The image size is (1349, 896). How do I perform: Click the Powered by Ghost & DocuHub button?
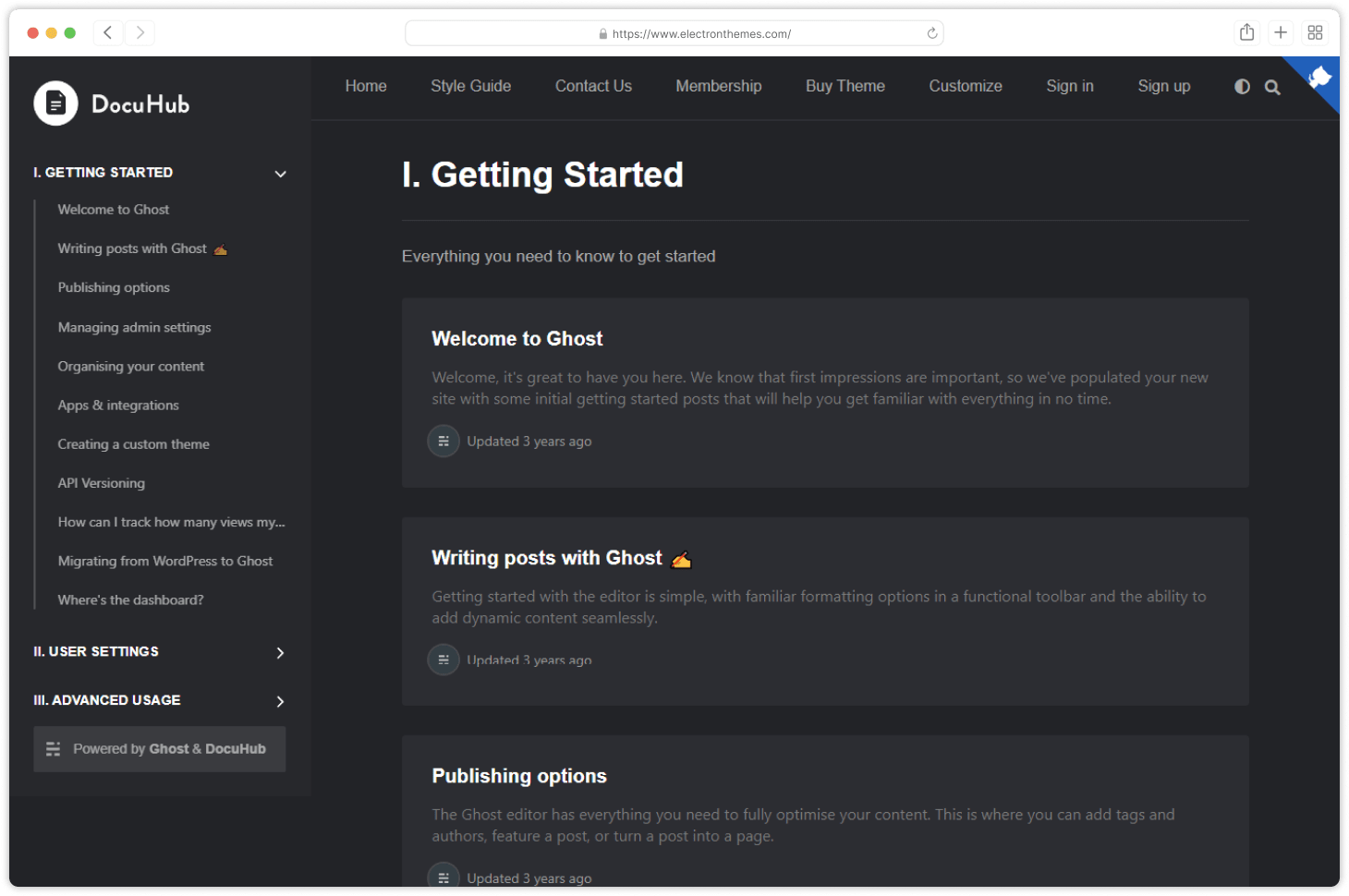point(160,749)
